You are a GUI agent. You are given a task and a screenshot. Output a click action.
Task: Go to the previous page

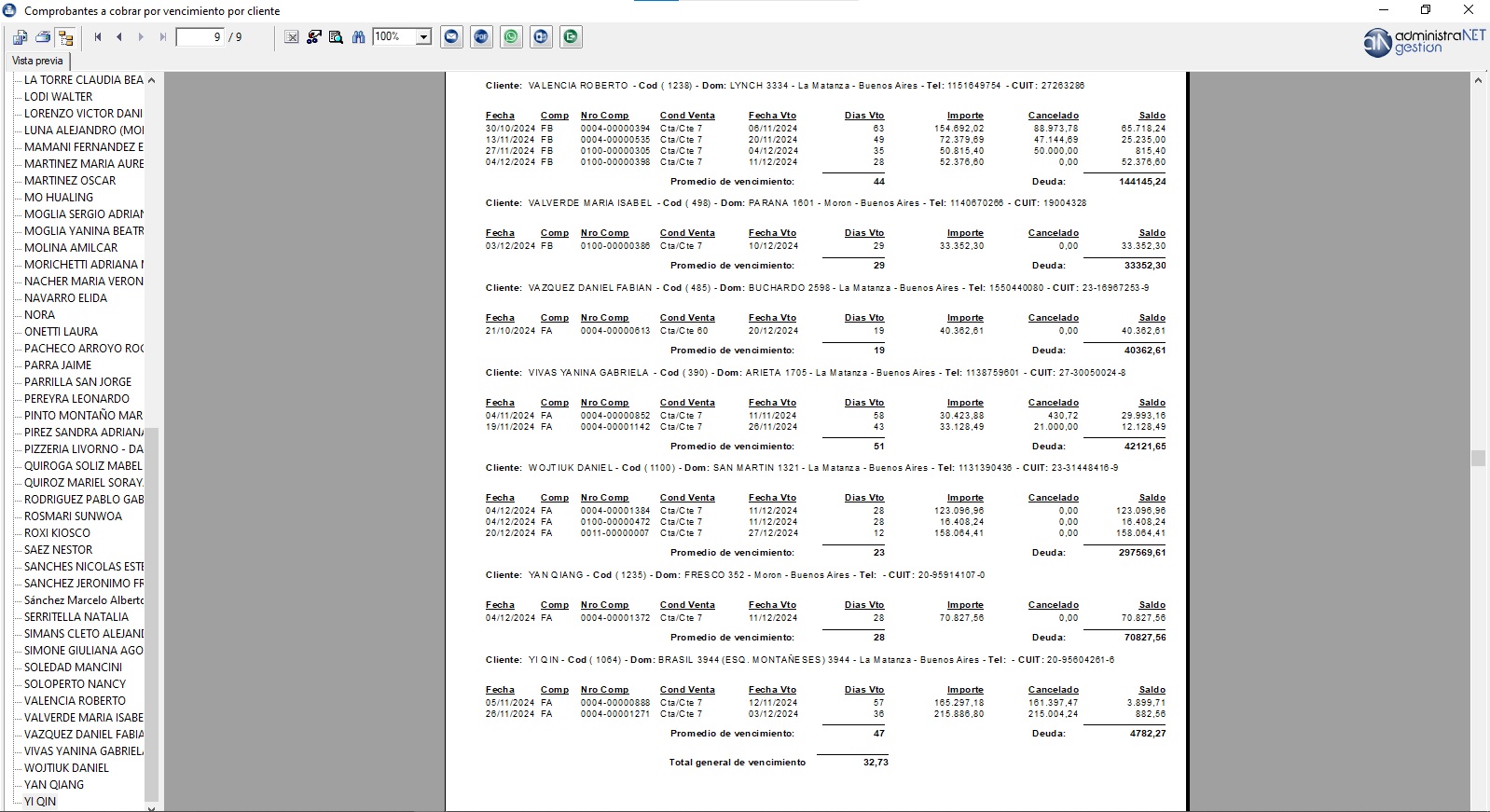[x=119, y=37]
